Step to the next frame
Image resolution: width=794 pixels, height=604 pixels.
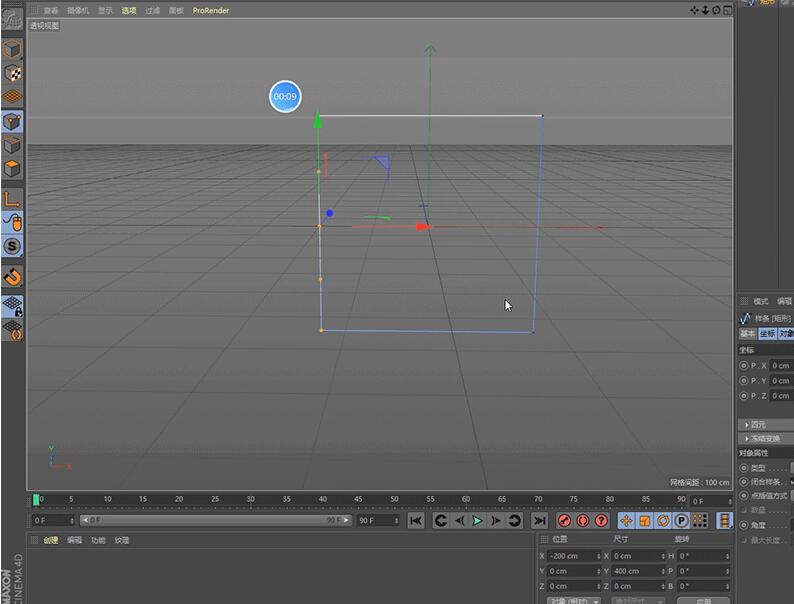tap(496, 520)
